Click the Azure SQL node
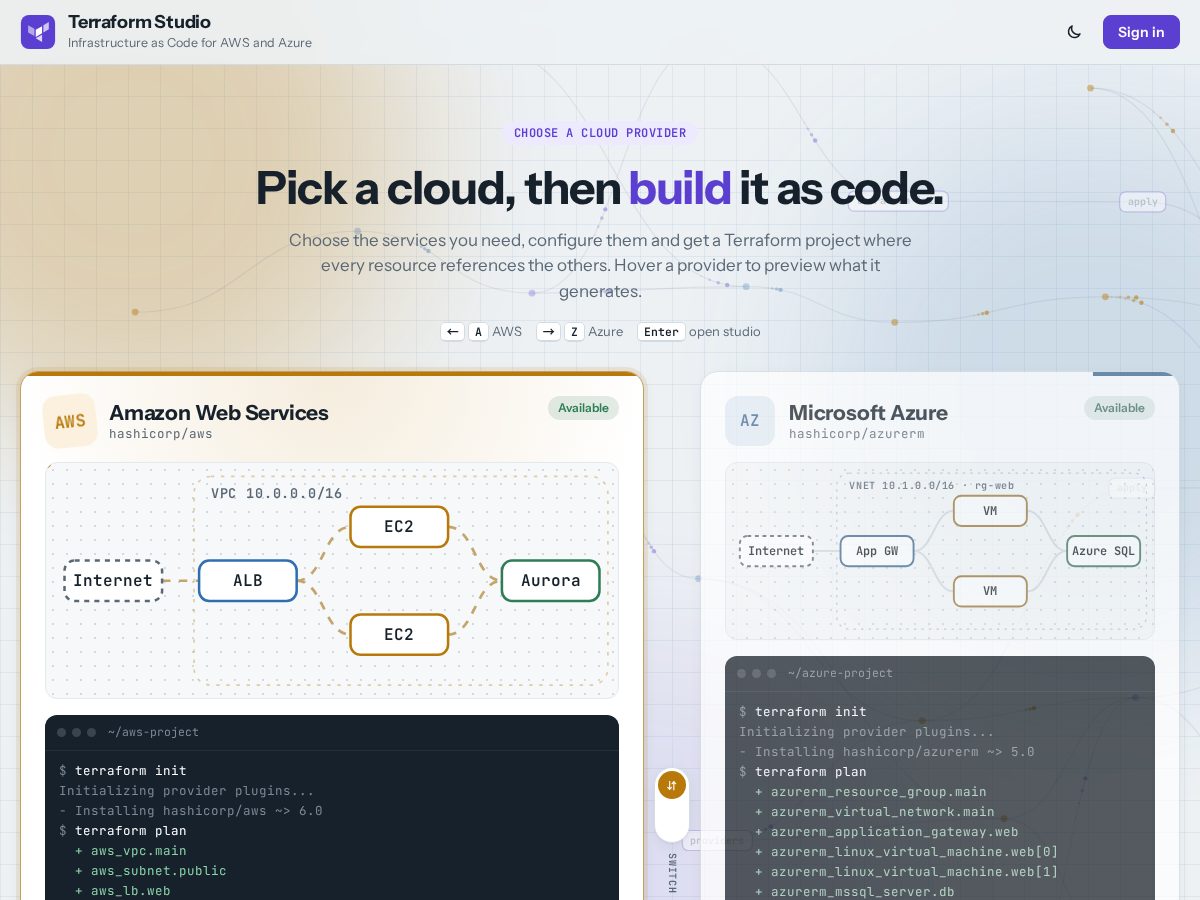The width and height of the screenshot is (1200, 900). pos(1104,551)
